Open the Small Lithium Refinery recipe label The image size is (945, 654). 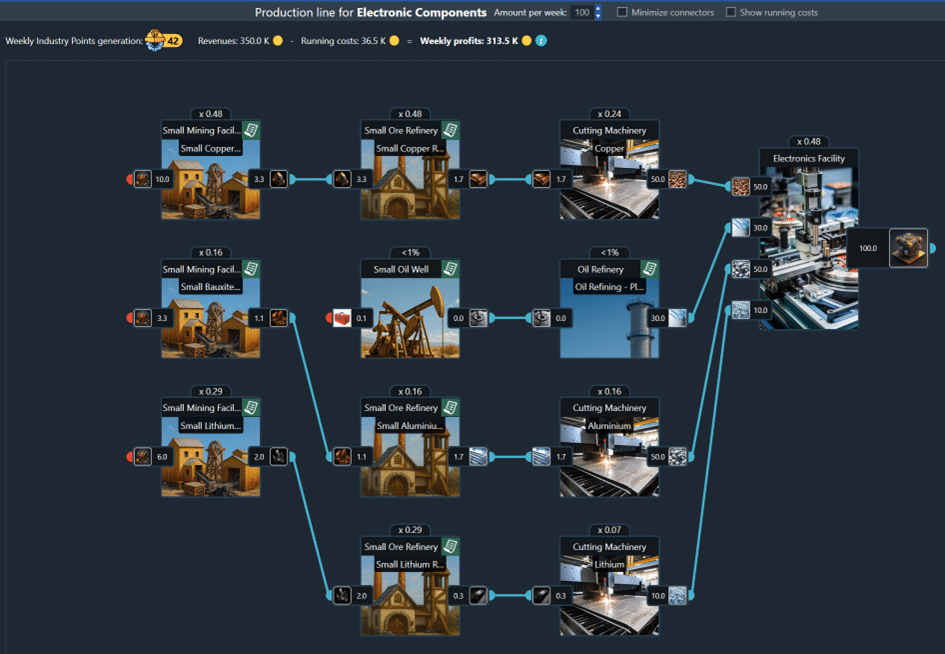[x=410, y=564]
